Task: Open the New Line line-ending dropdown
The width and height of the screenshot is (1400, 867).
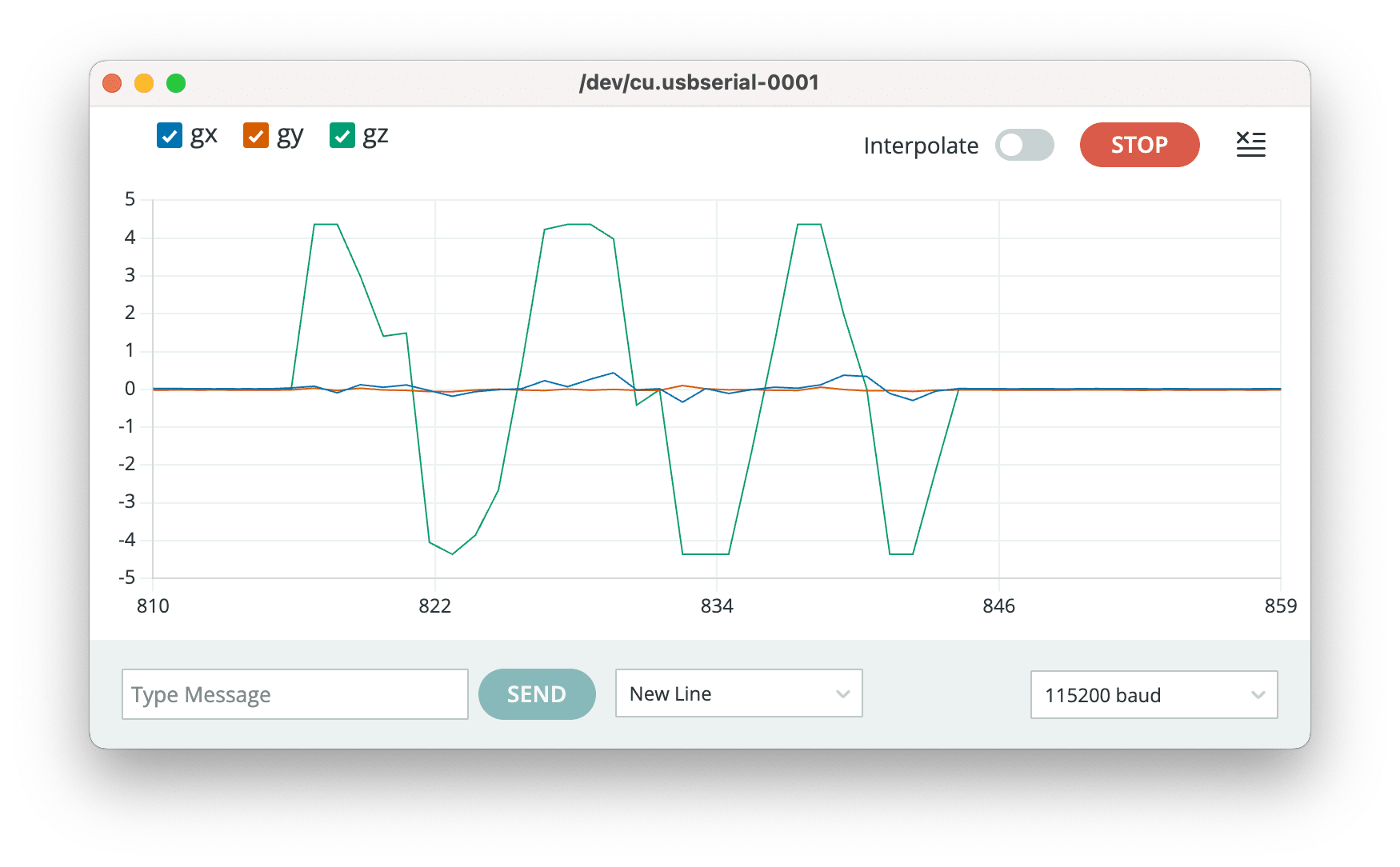Action: point(738,693)
